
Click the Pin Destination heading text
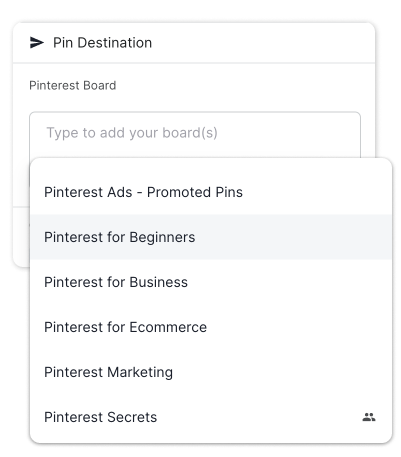[102, 43]
